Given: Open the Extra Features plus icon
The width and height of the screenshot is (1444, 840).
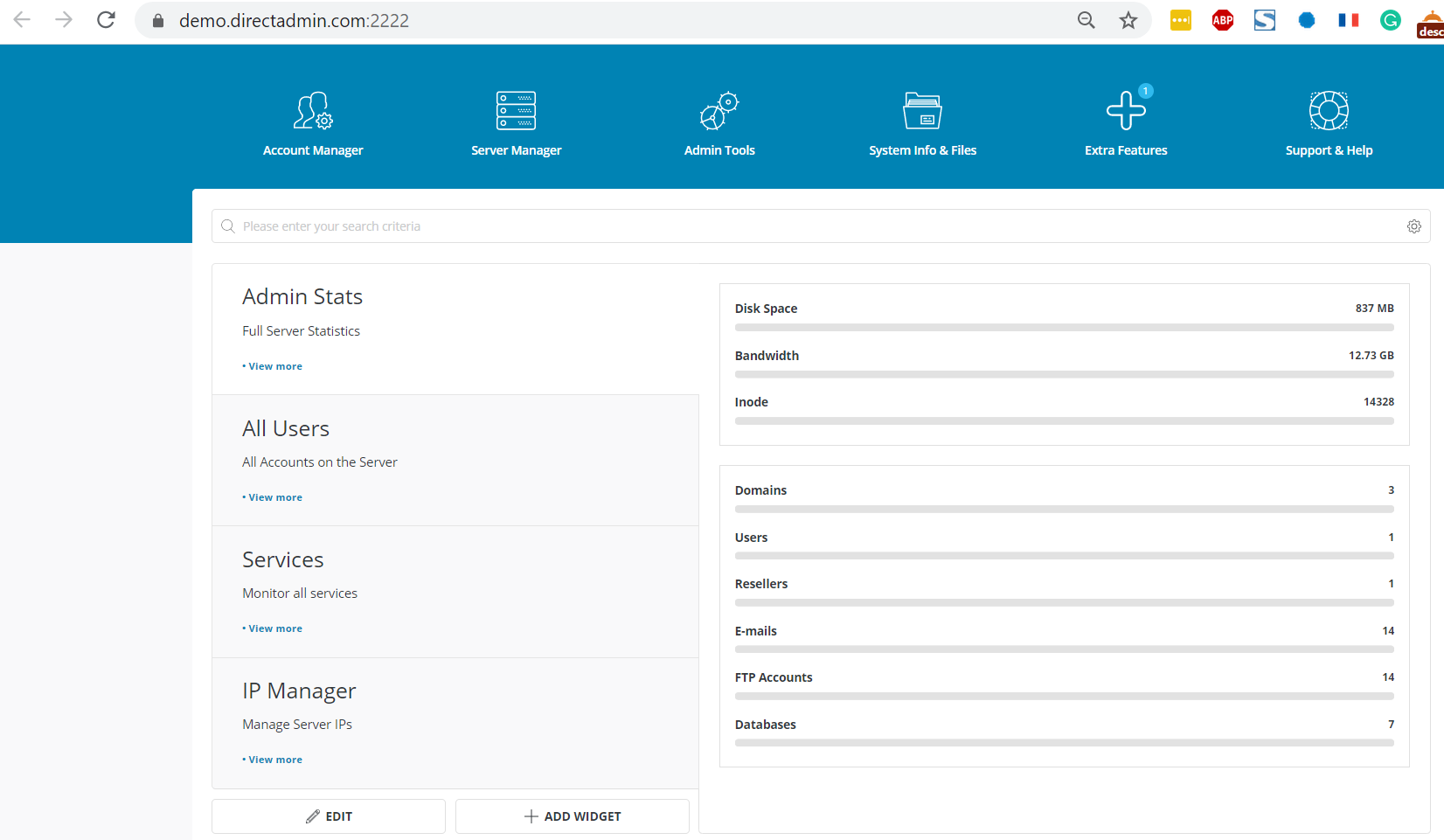Looking at the screenshot, I should pyautogui.click(x=1126, y=110).
